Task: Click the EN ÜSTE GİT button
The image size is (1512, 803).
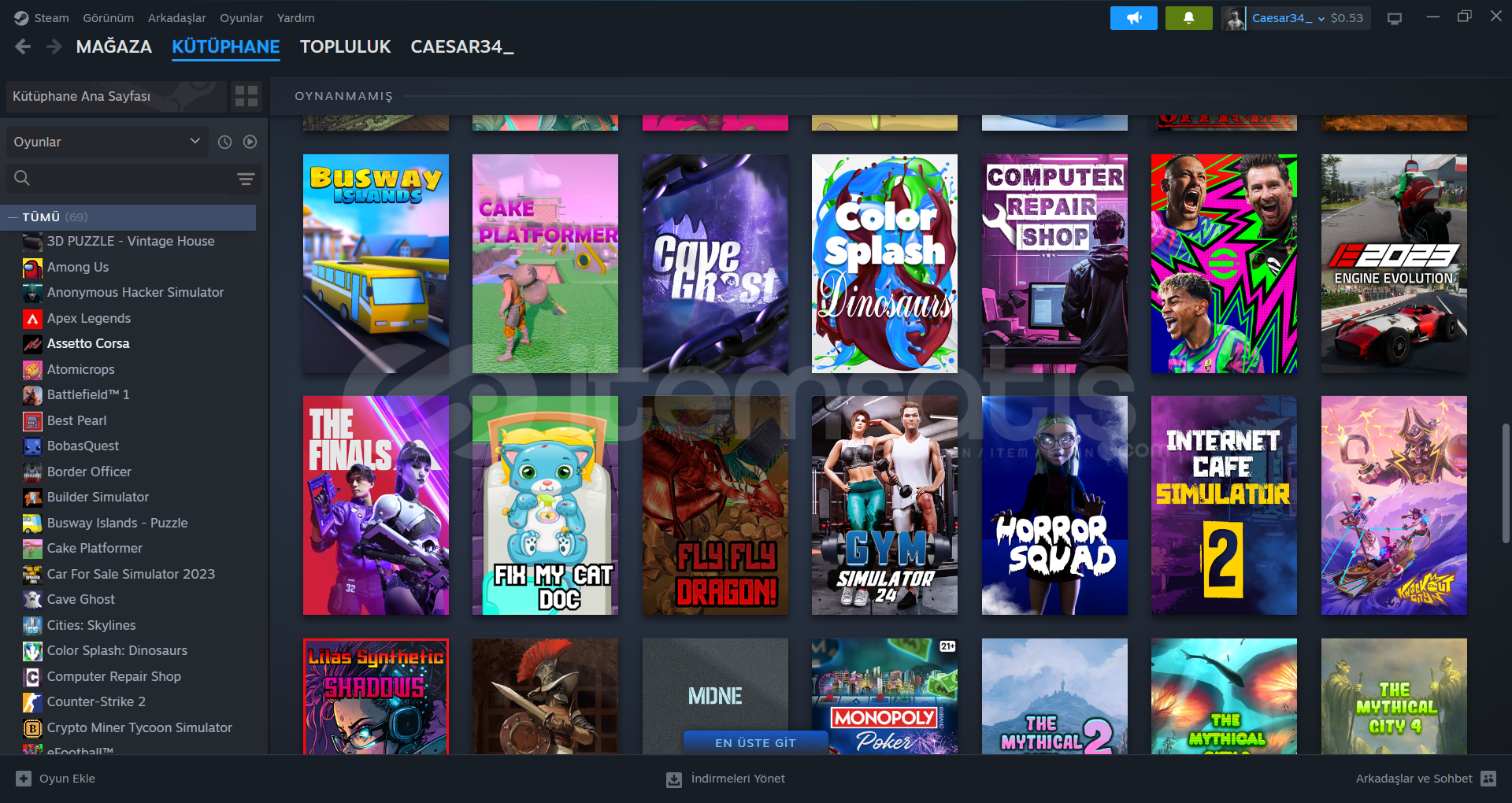Action: click(x=755, y=743)
